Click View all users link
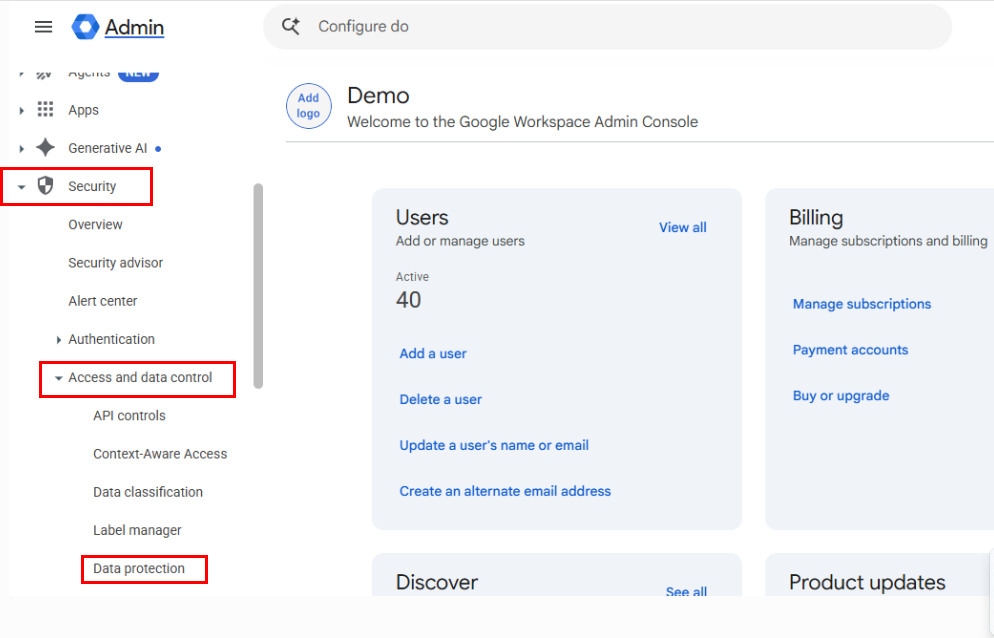Viewport: 994px width, 638px height. tap(682, 227)
